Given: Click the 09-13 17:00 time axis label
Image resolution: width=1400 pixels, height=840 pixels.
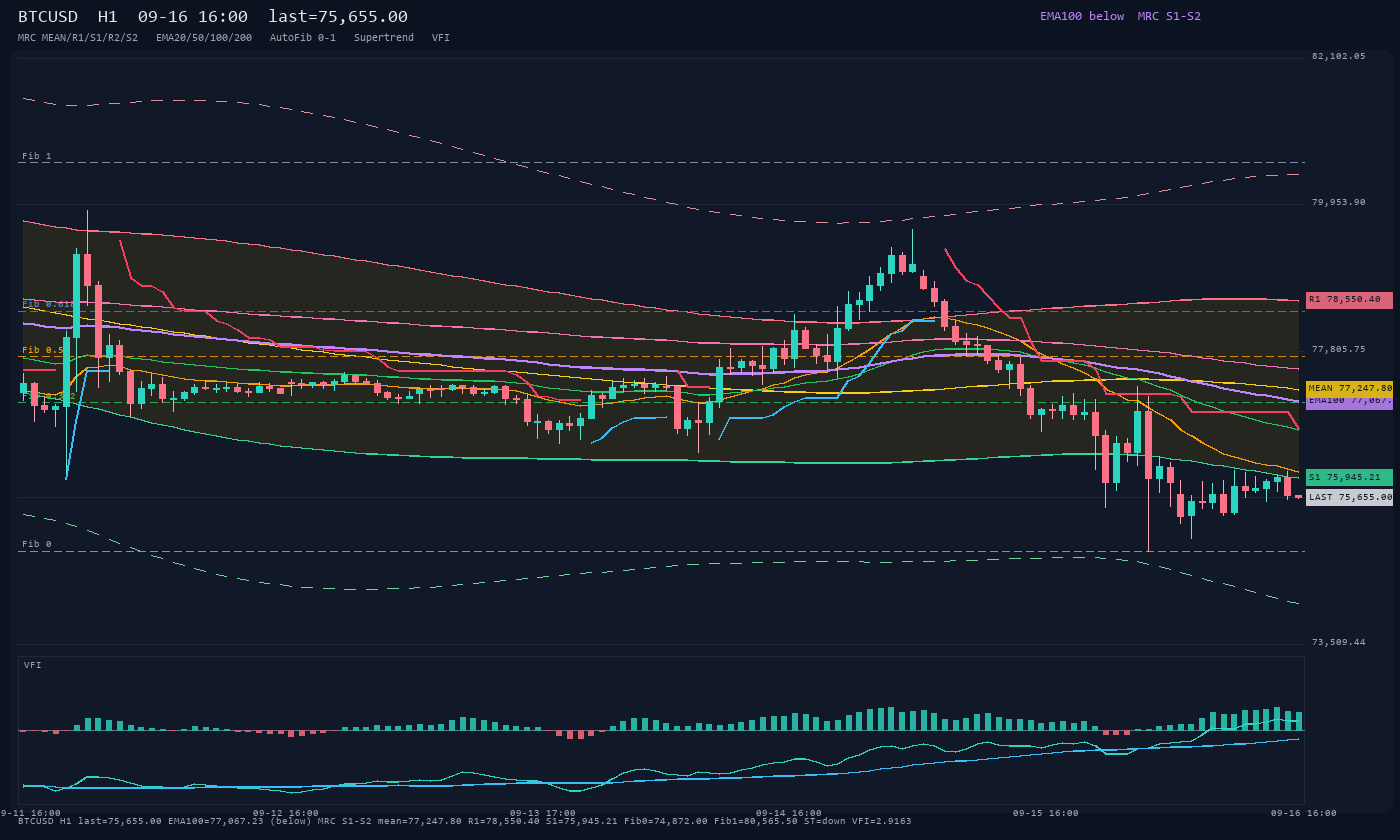Looking at the screenshot, I should click(x=543, y=813).
